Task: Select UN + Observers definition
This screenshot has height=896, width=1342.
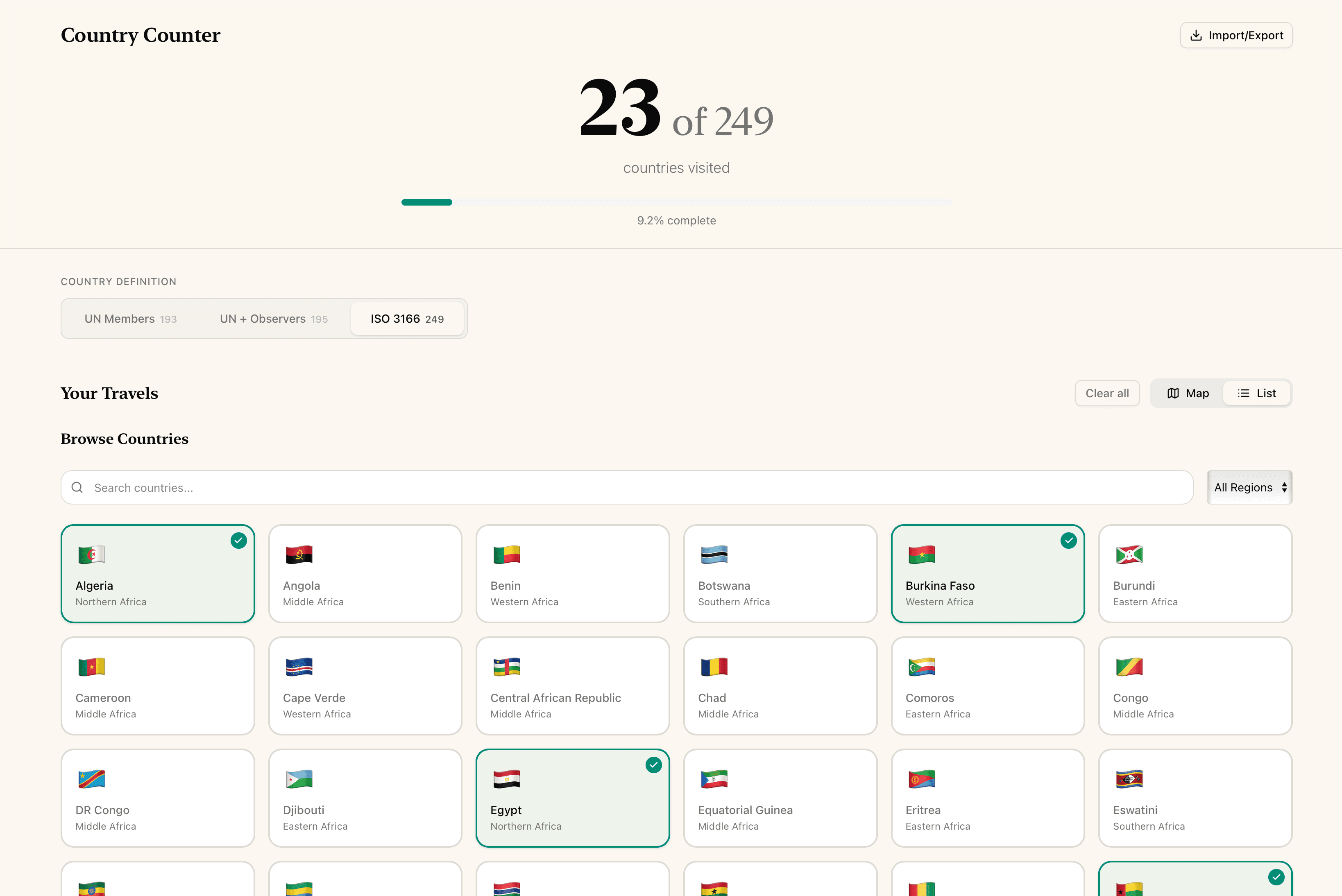Action: 274,319
